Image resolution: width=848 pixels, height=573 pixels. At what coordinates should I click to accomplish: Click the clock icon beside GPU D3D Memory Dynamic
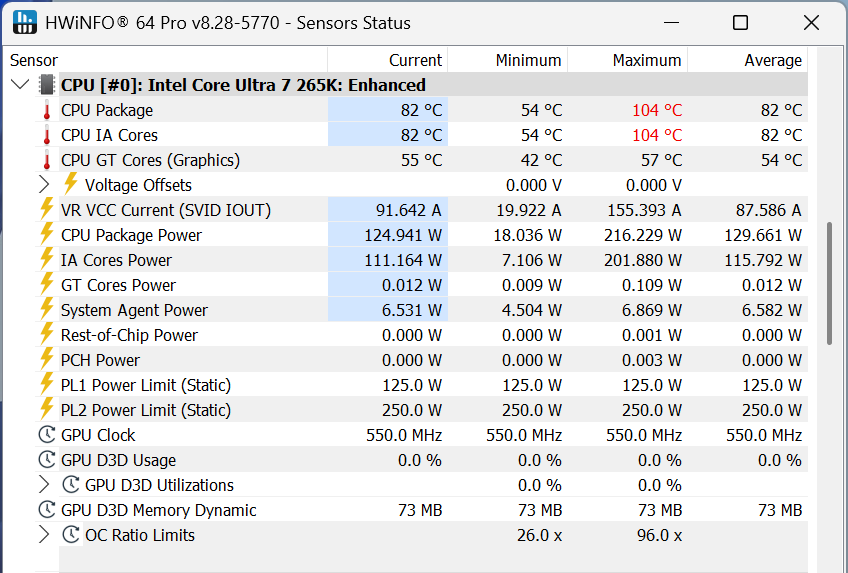(x=46, y=510)
